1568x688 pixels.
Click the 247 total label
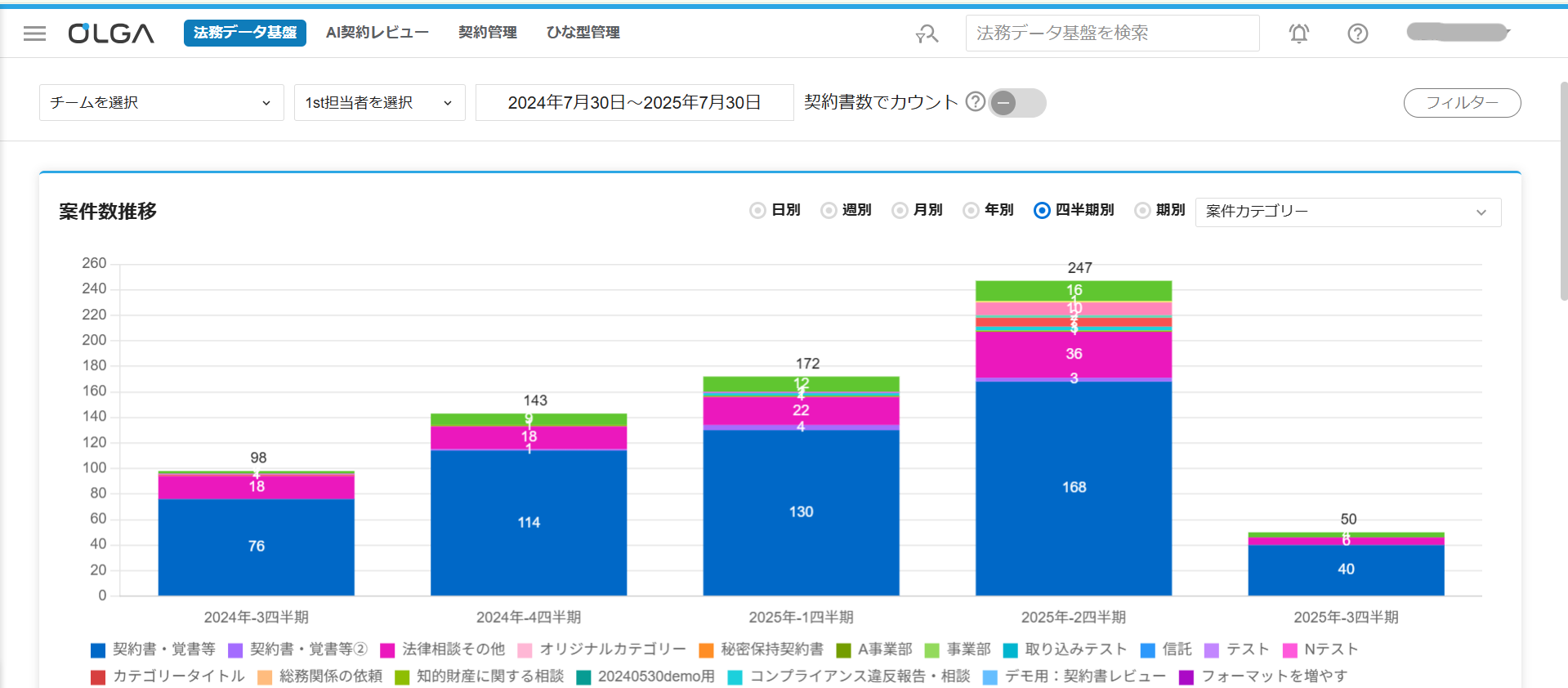tap(1079, 268)
